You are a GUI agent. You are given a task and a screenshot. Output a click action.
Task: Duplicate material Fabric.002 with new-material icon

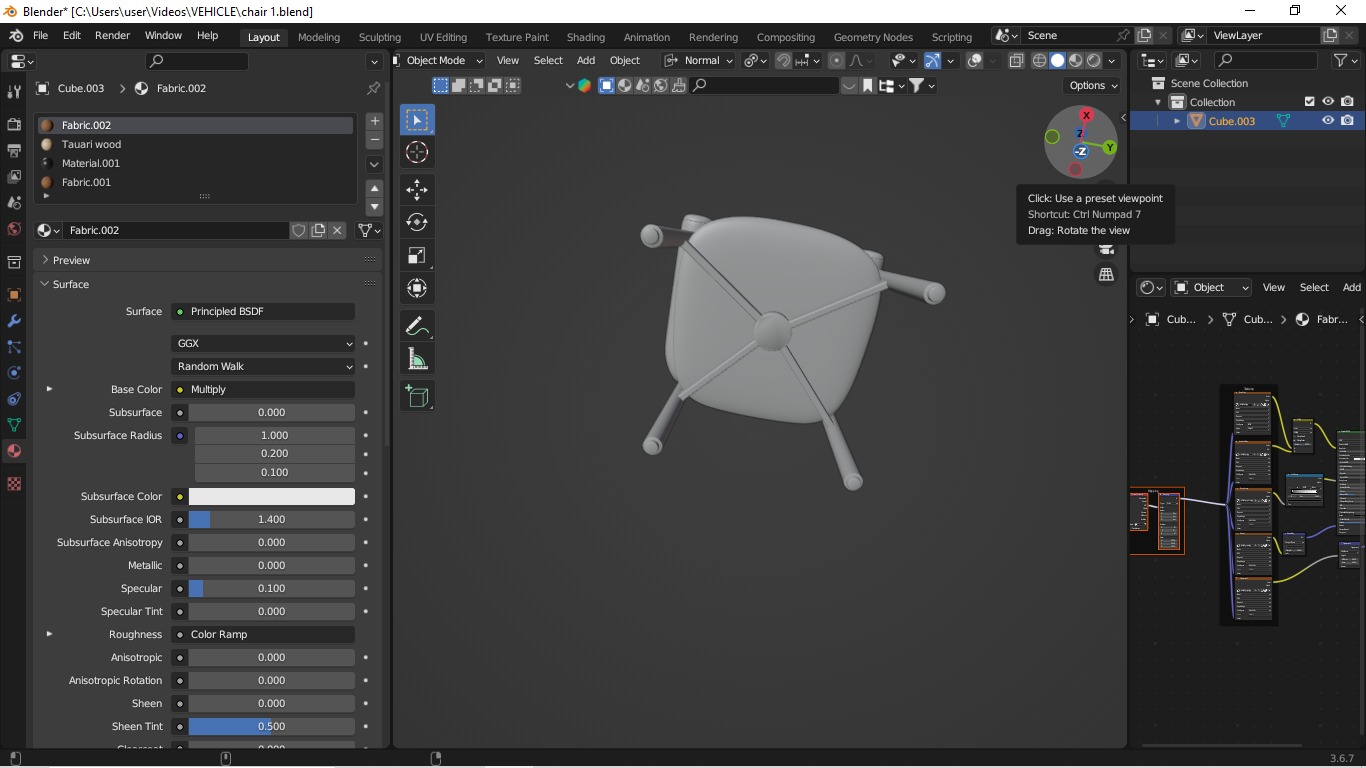[318, 230]
